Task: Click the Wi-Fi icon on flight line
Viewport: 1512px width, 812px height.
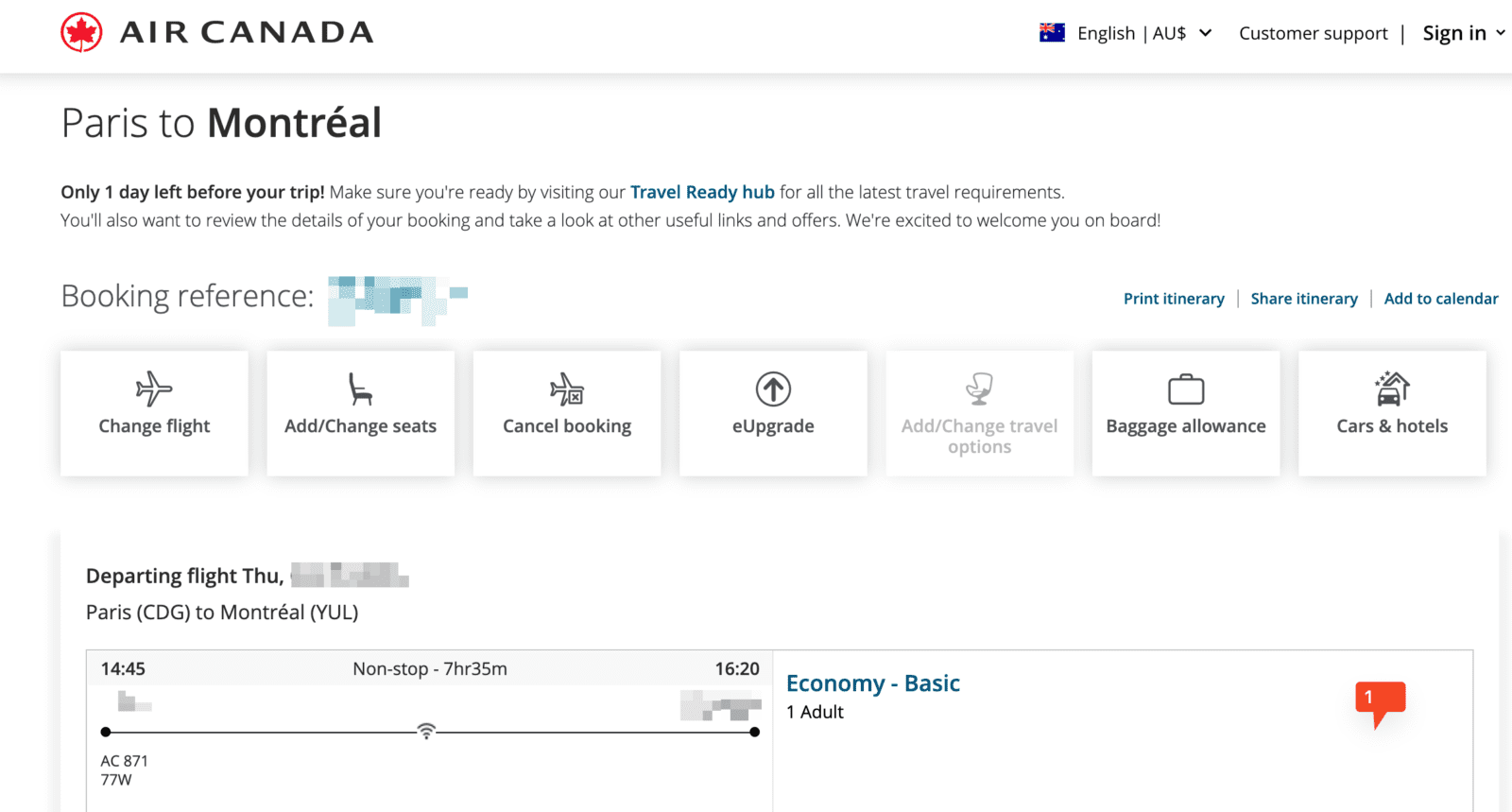Action: [x=427, y=731]
